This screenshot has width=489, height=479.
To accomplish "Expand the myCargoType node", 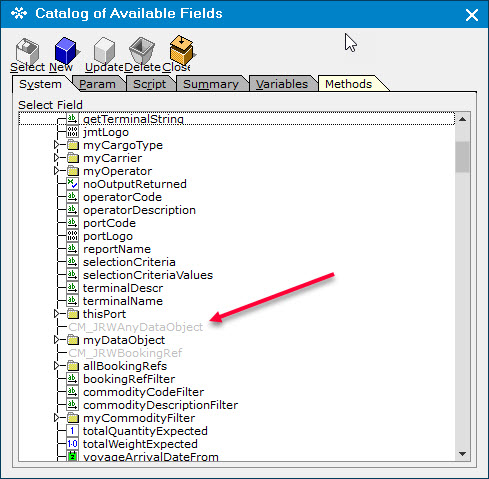I will tap(56, 145).
